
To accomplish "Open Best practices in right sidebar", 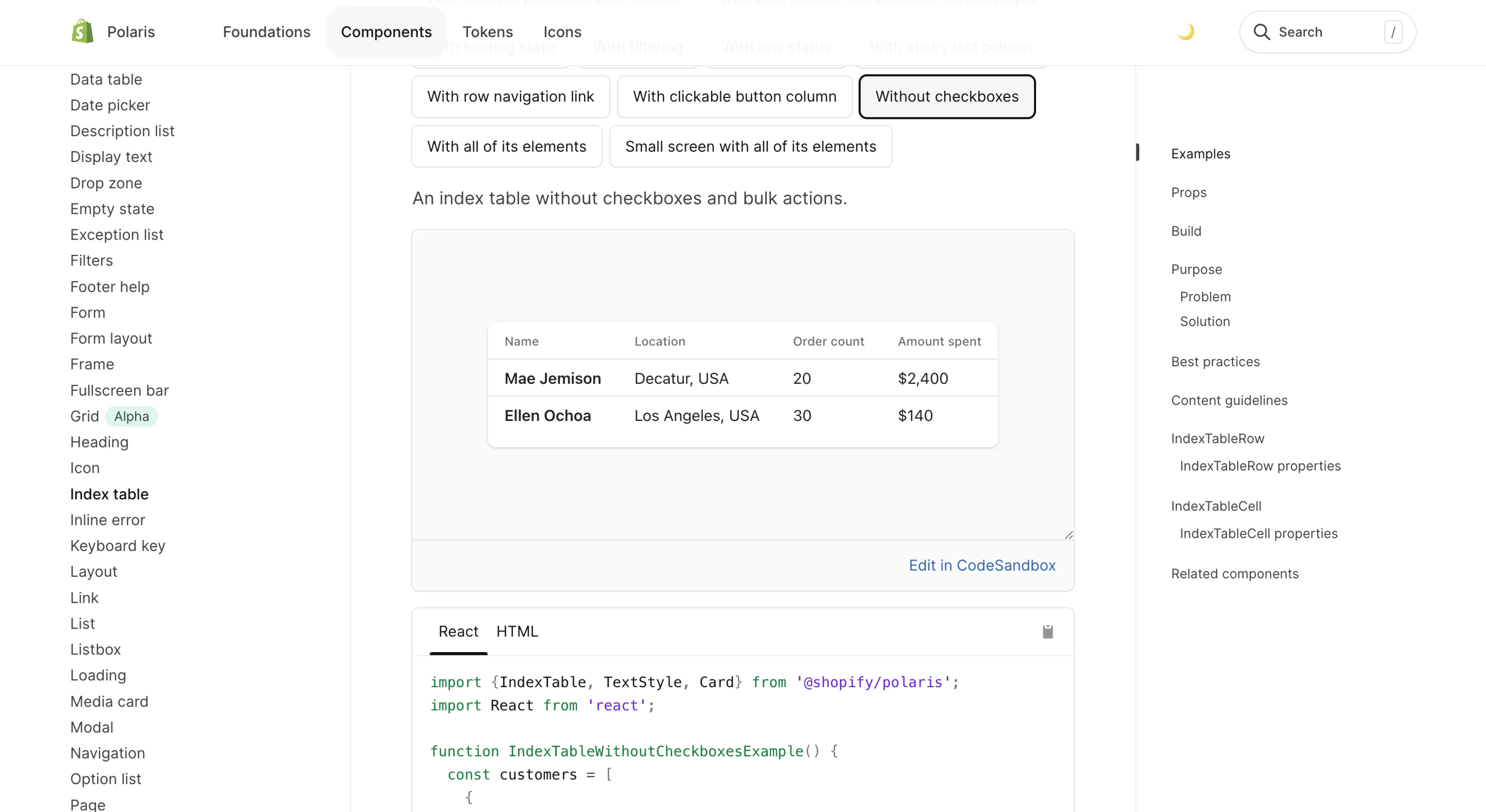I will click(x=1215, y=361).
